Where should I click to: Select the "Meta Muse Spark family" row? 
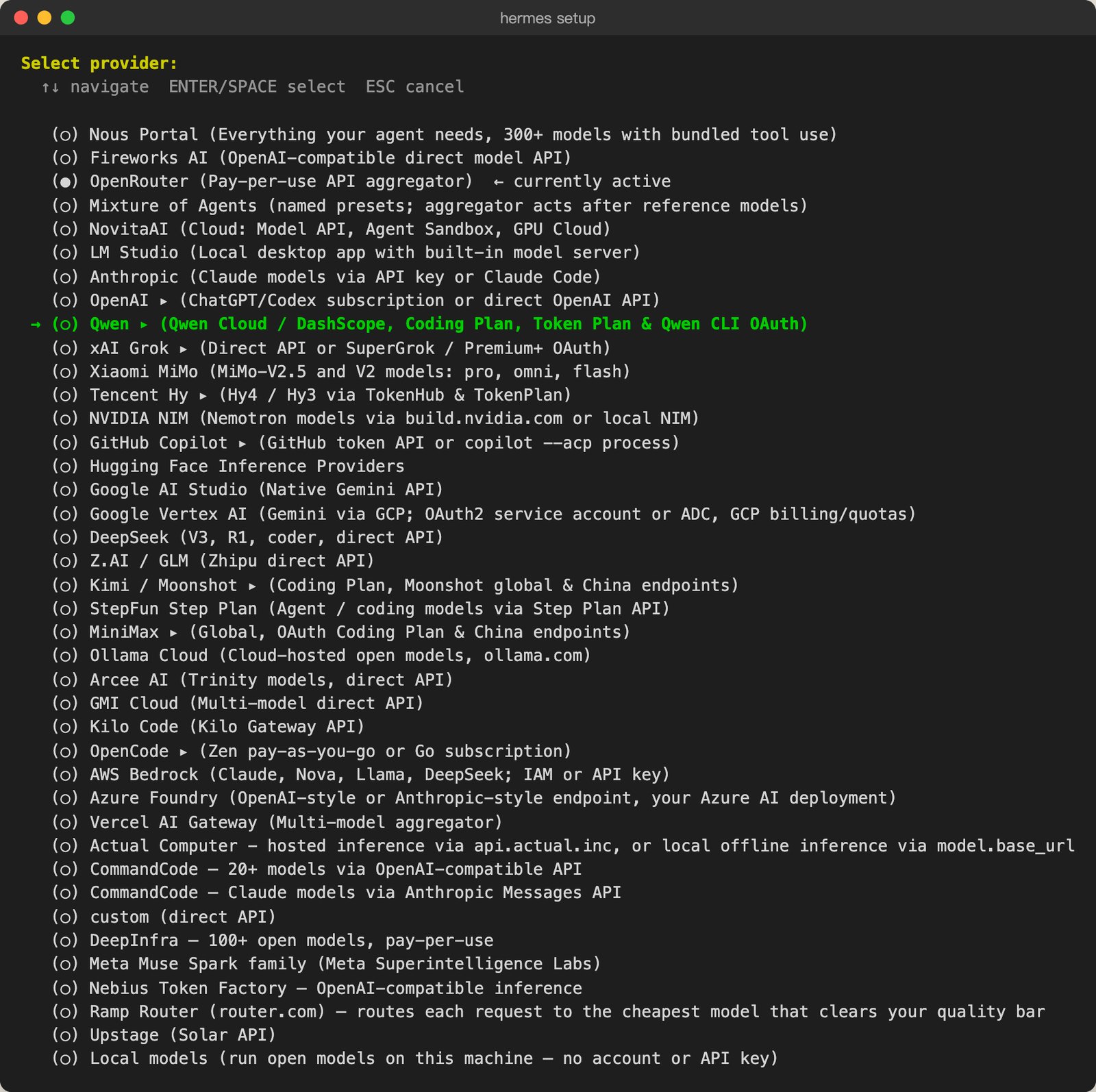[x=326, y=963]
